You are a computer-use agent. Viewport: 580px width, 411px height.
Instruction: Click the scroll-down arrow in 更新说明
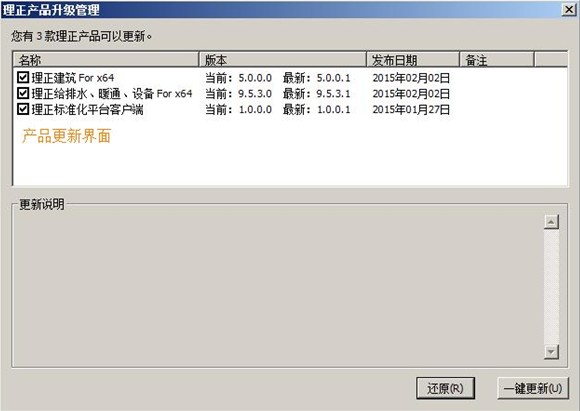(551, 352)
